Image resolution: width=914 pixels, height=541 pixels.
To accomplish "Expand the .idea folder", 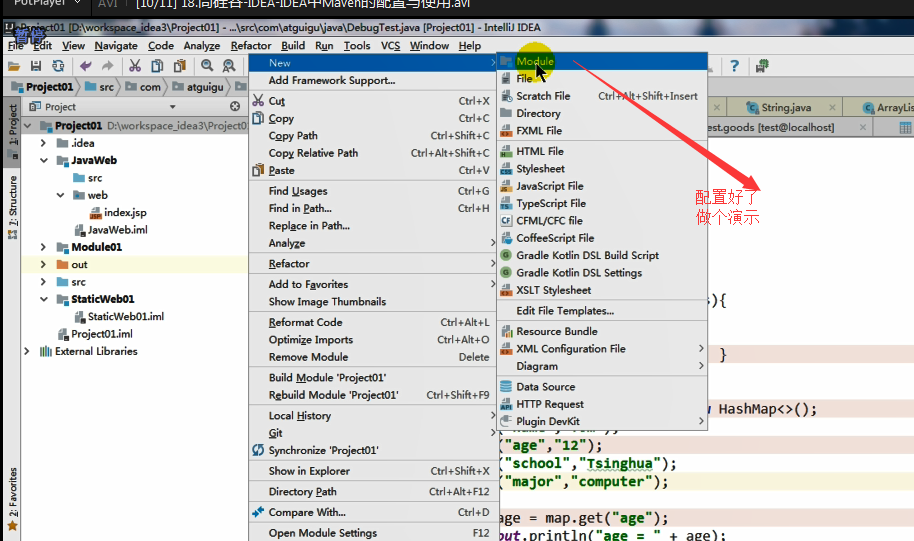I will (43, 143).
